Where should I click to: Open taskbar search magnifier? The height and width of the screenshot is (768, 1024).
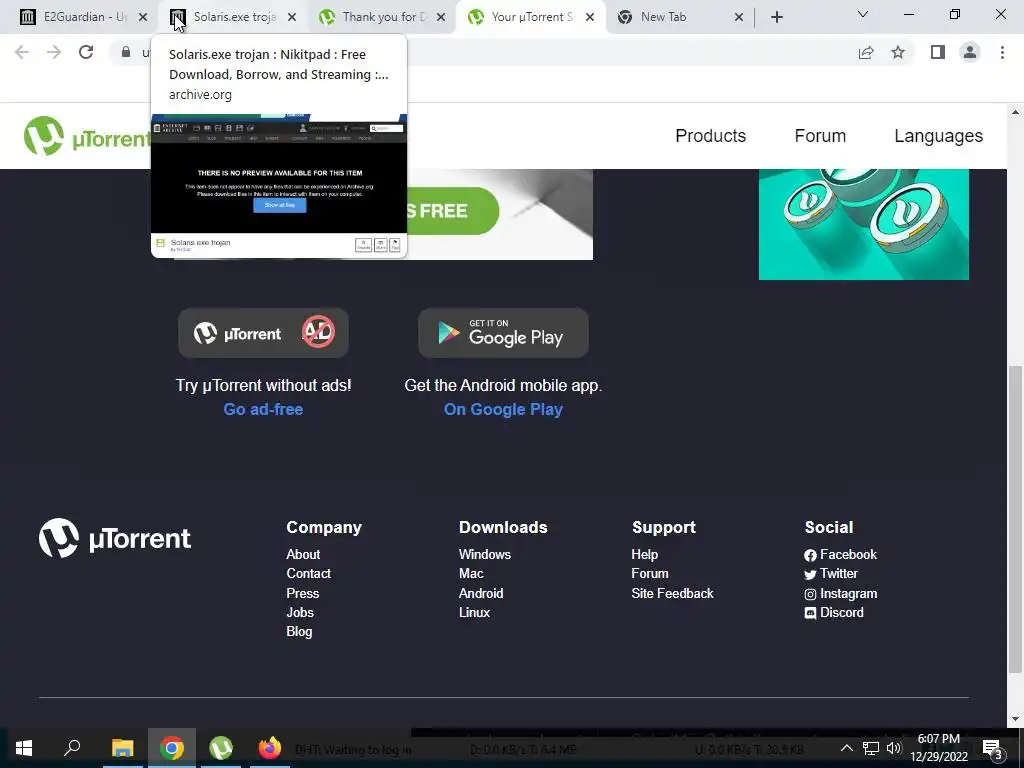[72, 748]
